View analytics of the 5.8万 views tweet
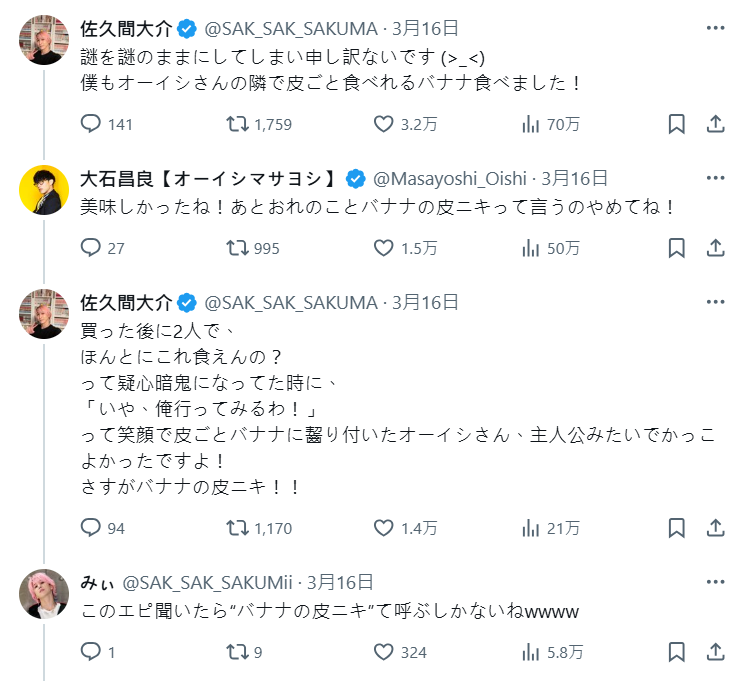The width and height of the screenshot is (742, 681). point(531,651)
